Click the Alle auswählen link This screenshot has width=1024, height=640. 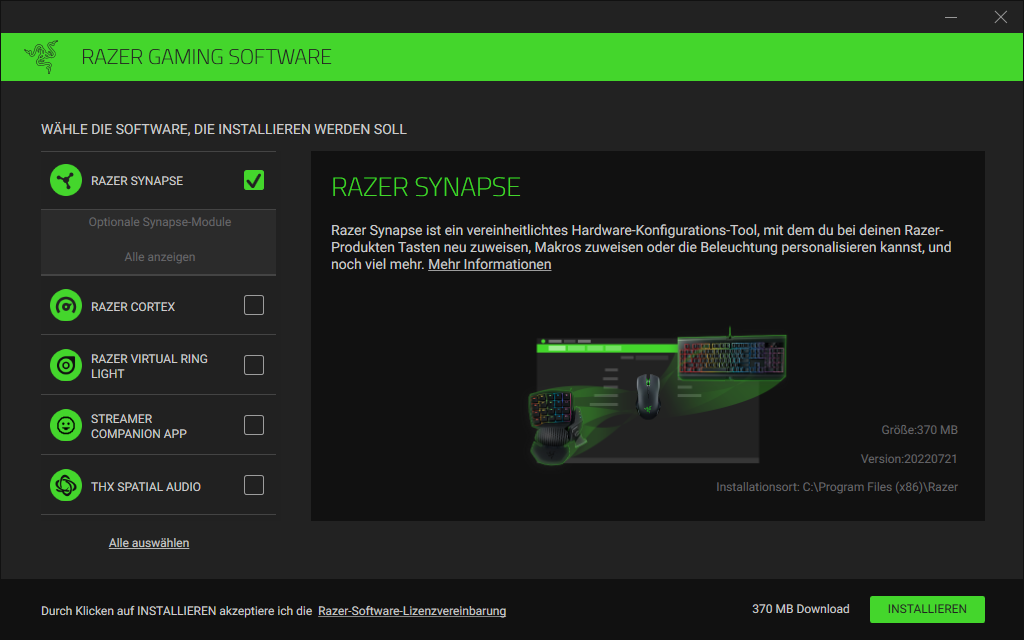coord(149,543)
